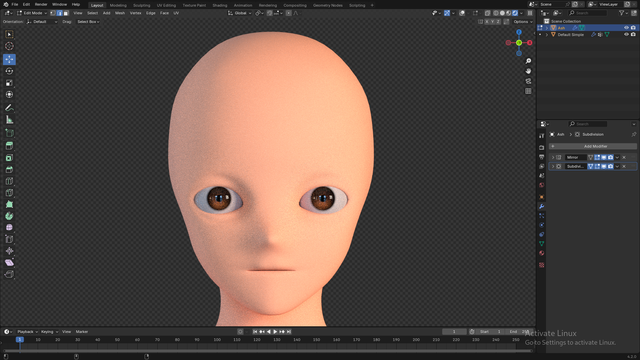Switch to solid viewport shading
The image size is (640, 360).
point(502,13)
